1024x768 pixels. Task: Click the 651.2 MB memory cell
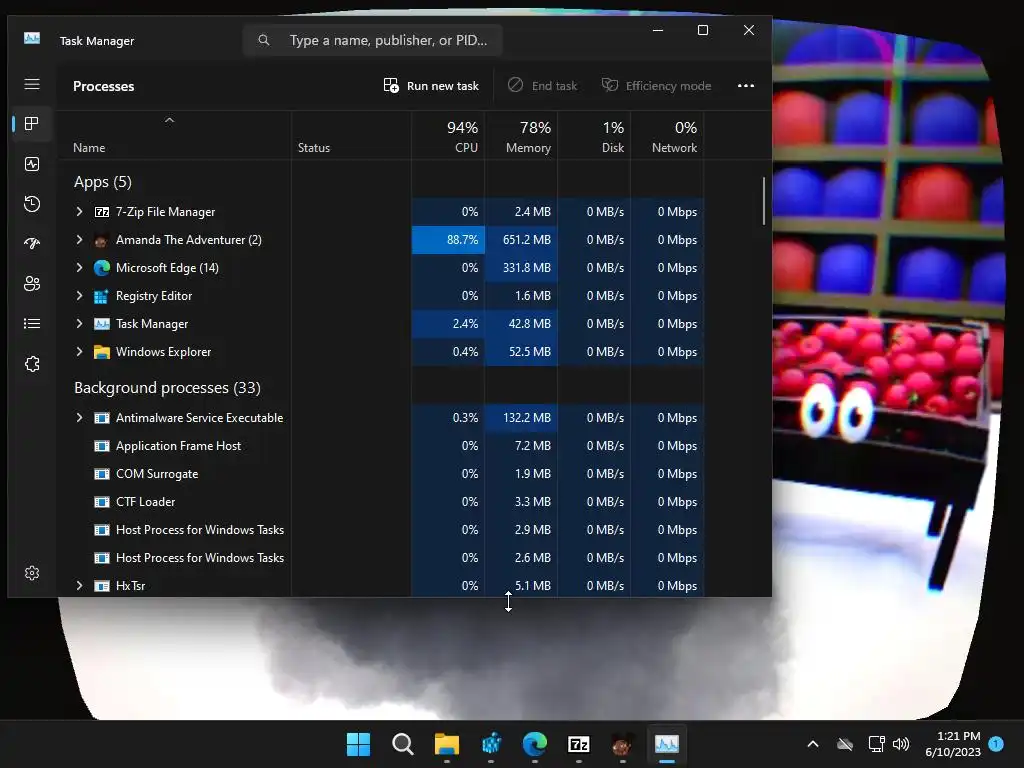click(x=521, y=240)
